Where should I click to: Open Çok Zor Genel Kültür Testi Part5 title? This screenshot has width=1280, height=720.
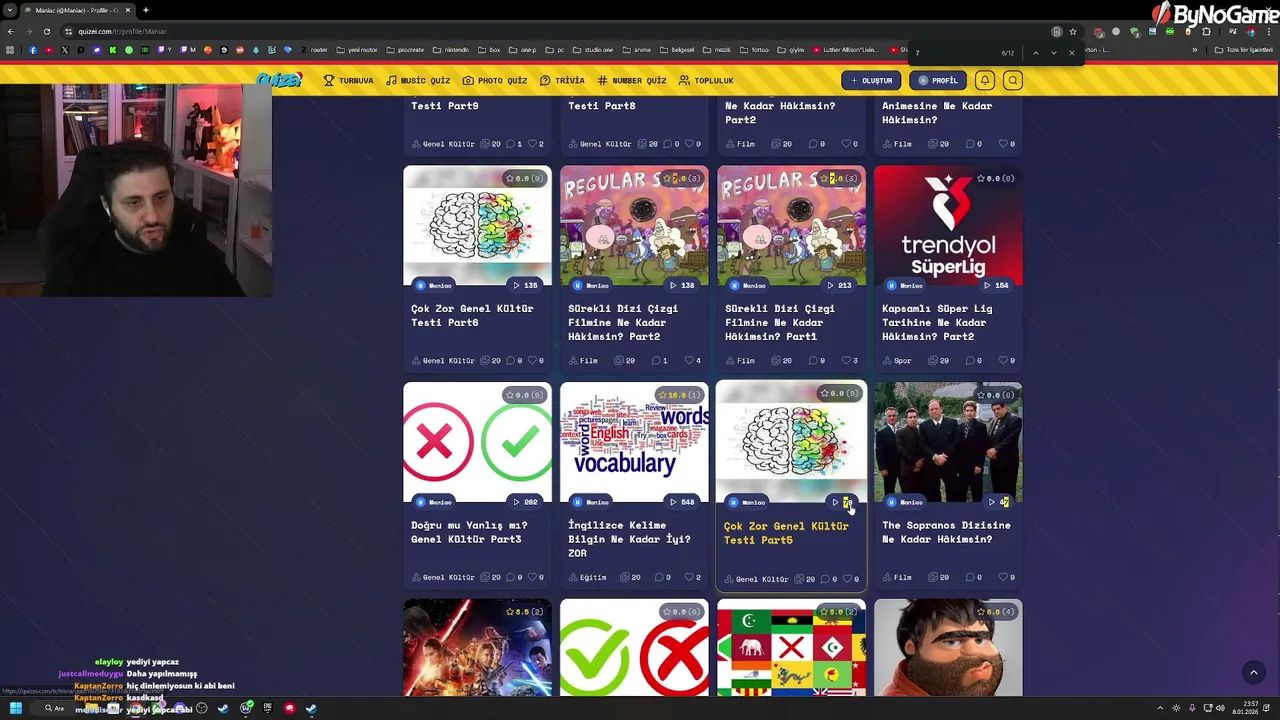pyautogui.click(x=786, y=533)
